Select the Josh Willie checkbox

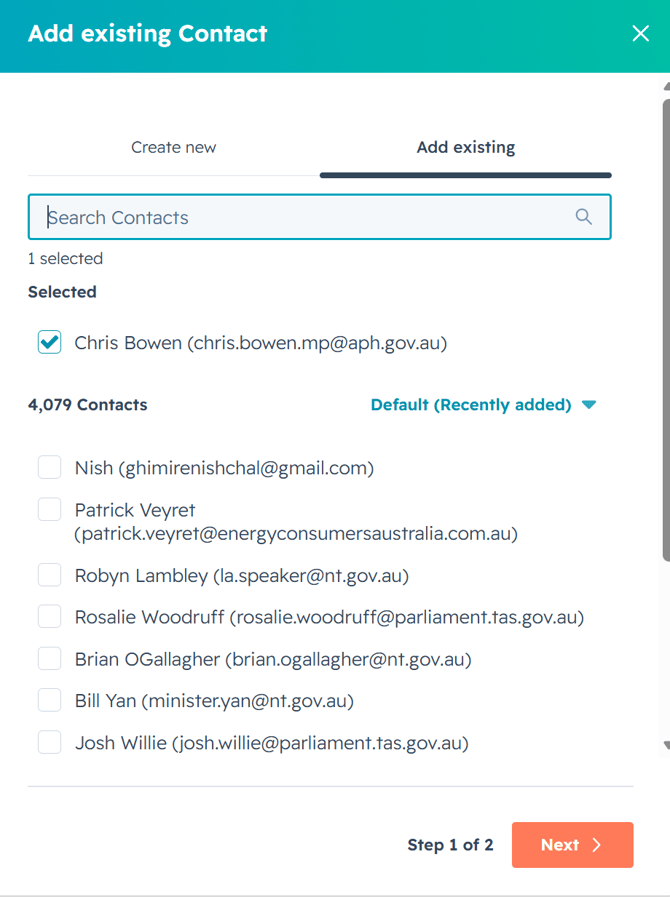click(x=50, y=743)
